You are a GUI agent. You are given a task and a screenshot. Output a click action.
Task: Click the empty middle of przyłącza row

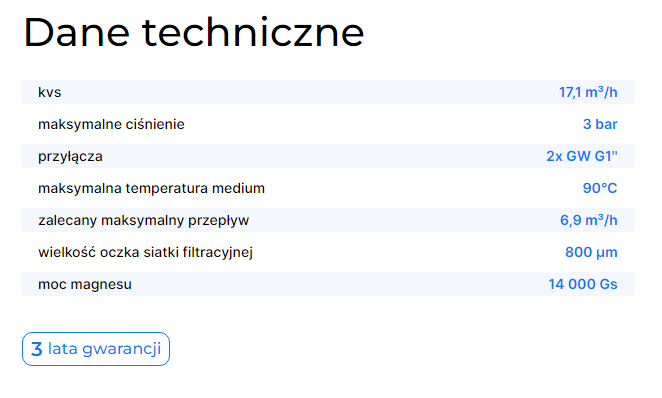pos(324,156)
